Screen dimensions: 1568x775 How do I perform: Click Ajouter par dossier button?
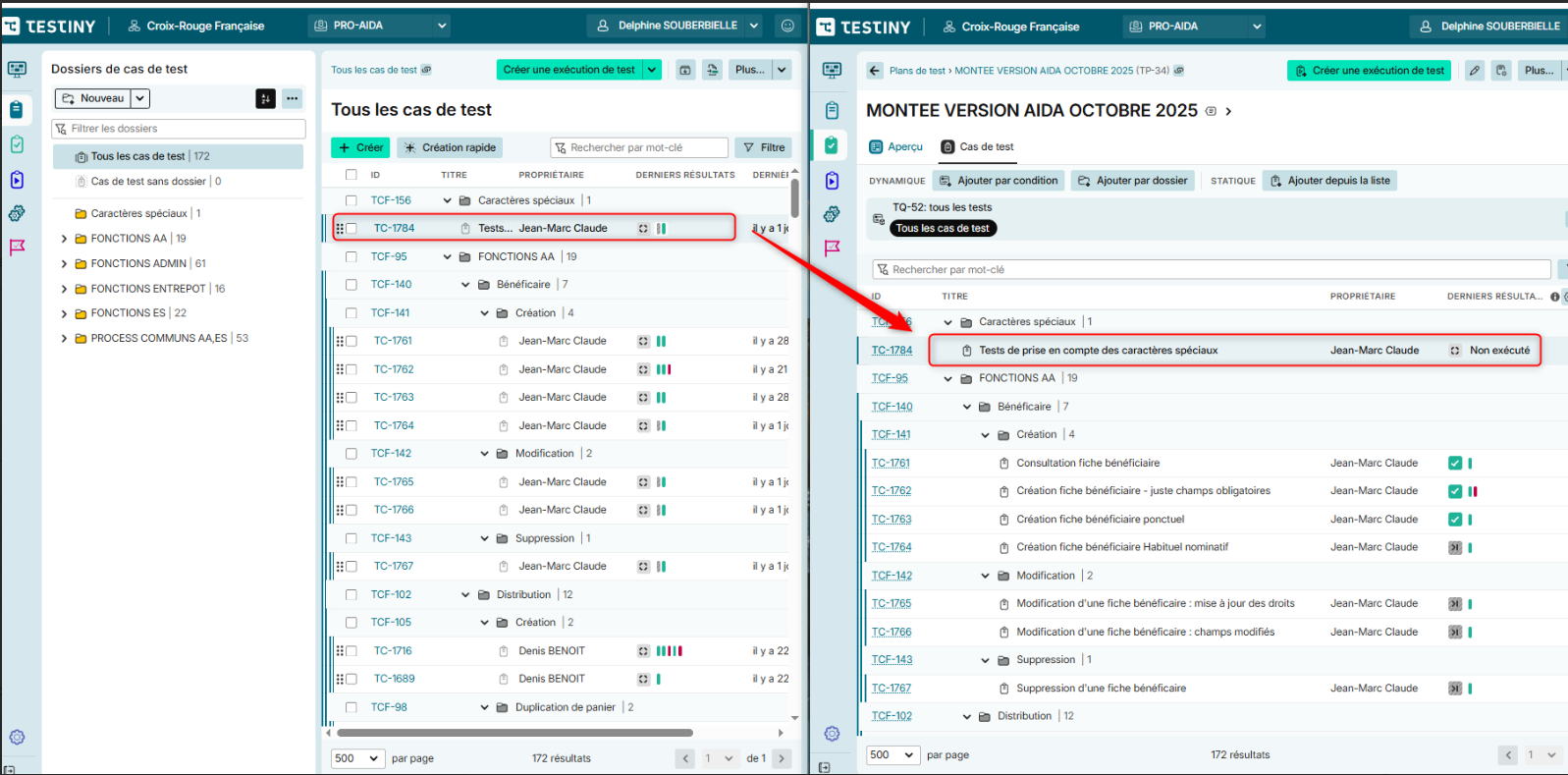[1132, 181]
